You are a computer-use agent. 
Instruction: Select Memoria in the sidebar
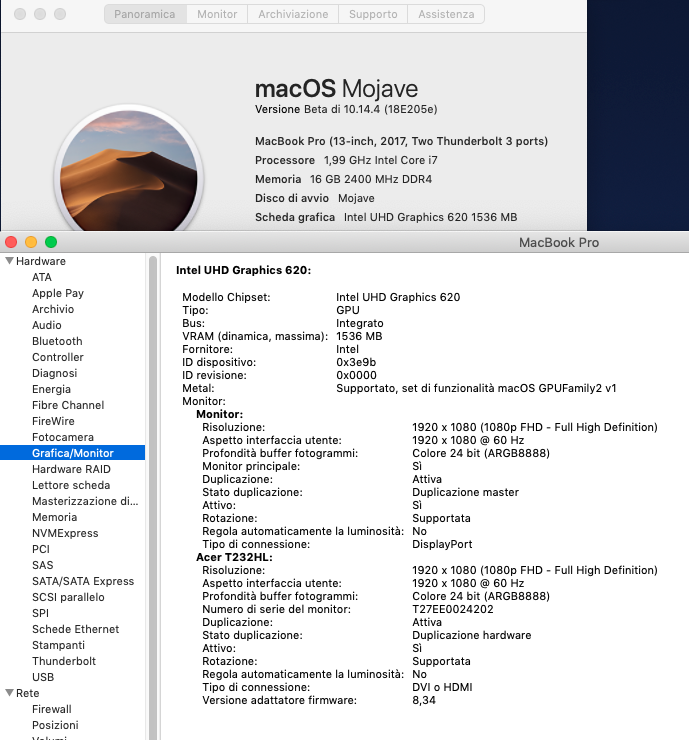(x=54, y=517)
